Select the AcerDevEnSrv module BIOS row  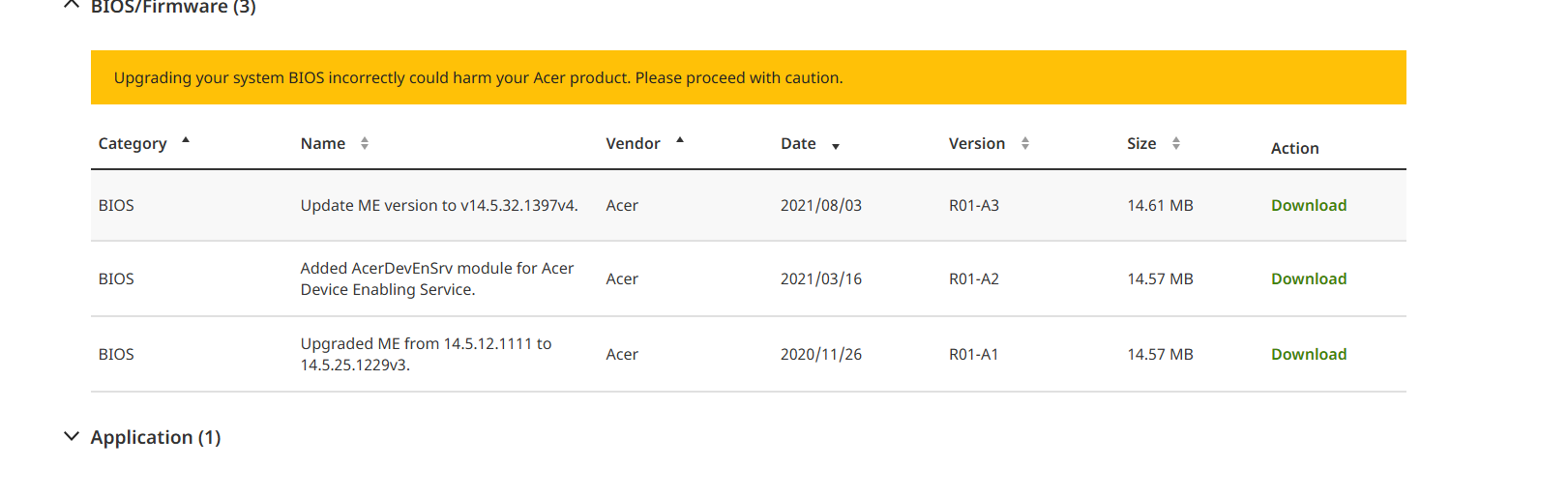tap(437, 278)
